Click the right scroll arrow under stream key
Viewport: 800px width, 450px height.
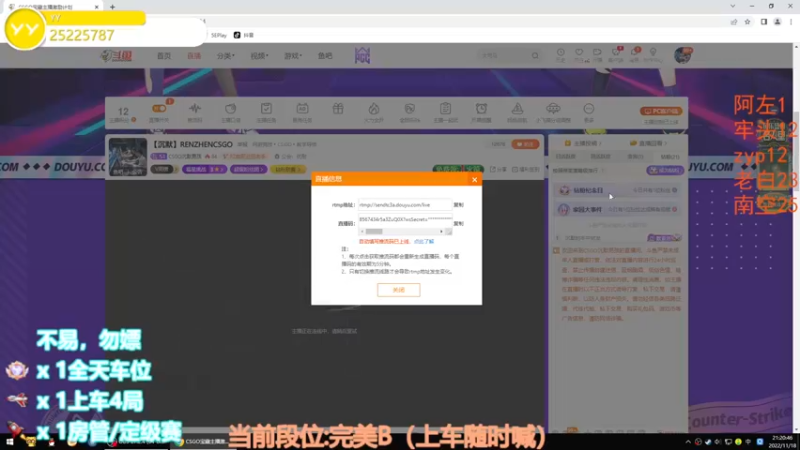point(441,232)
